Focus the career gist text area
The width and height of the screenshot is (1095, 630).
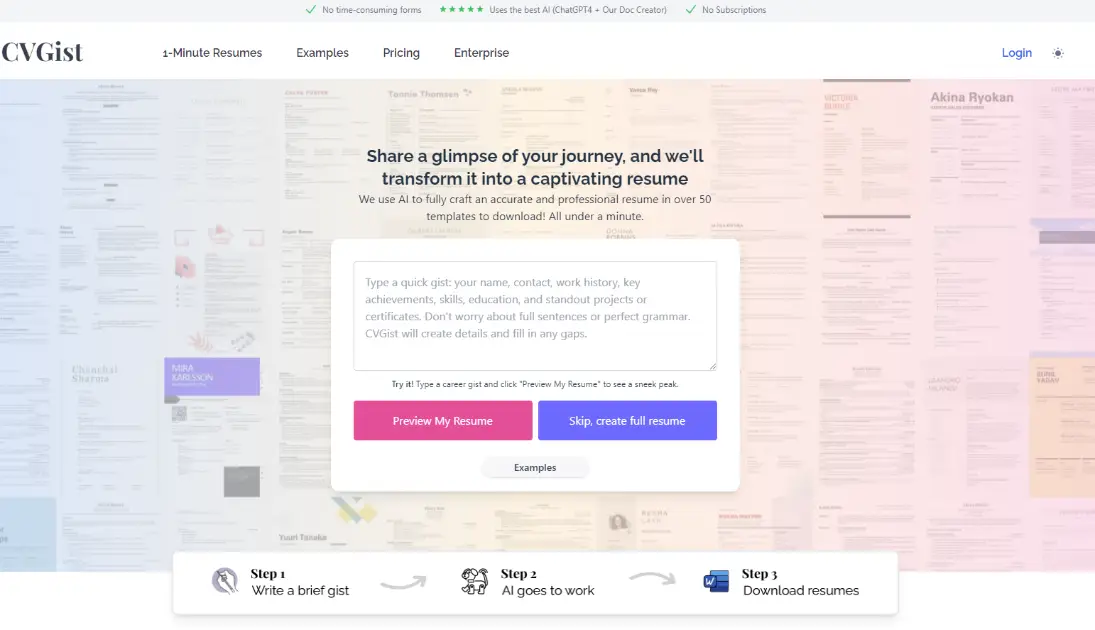coord(535,316)
